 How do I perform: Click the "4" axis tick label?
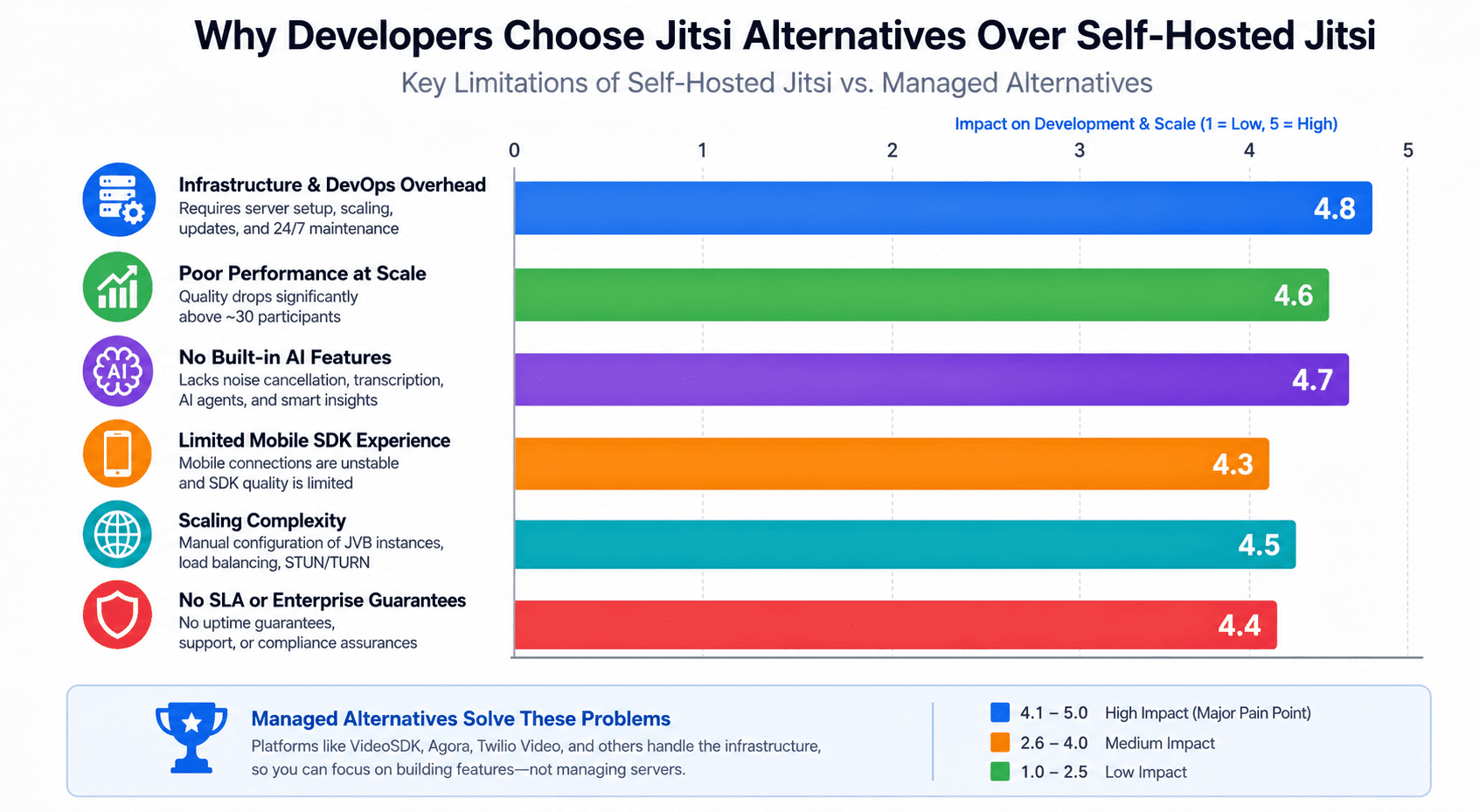click(1249, 150)
